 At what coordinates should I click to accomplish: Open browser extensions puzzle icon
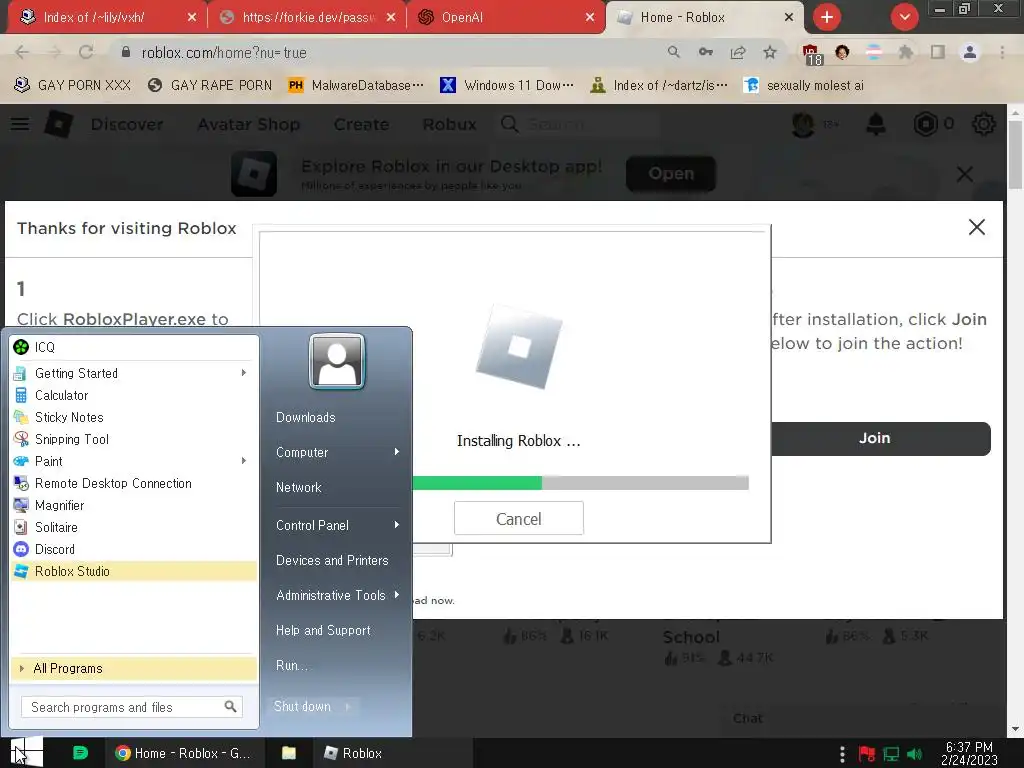click(x=906, y=52)
